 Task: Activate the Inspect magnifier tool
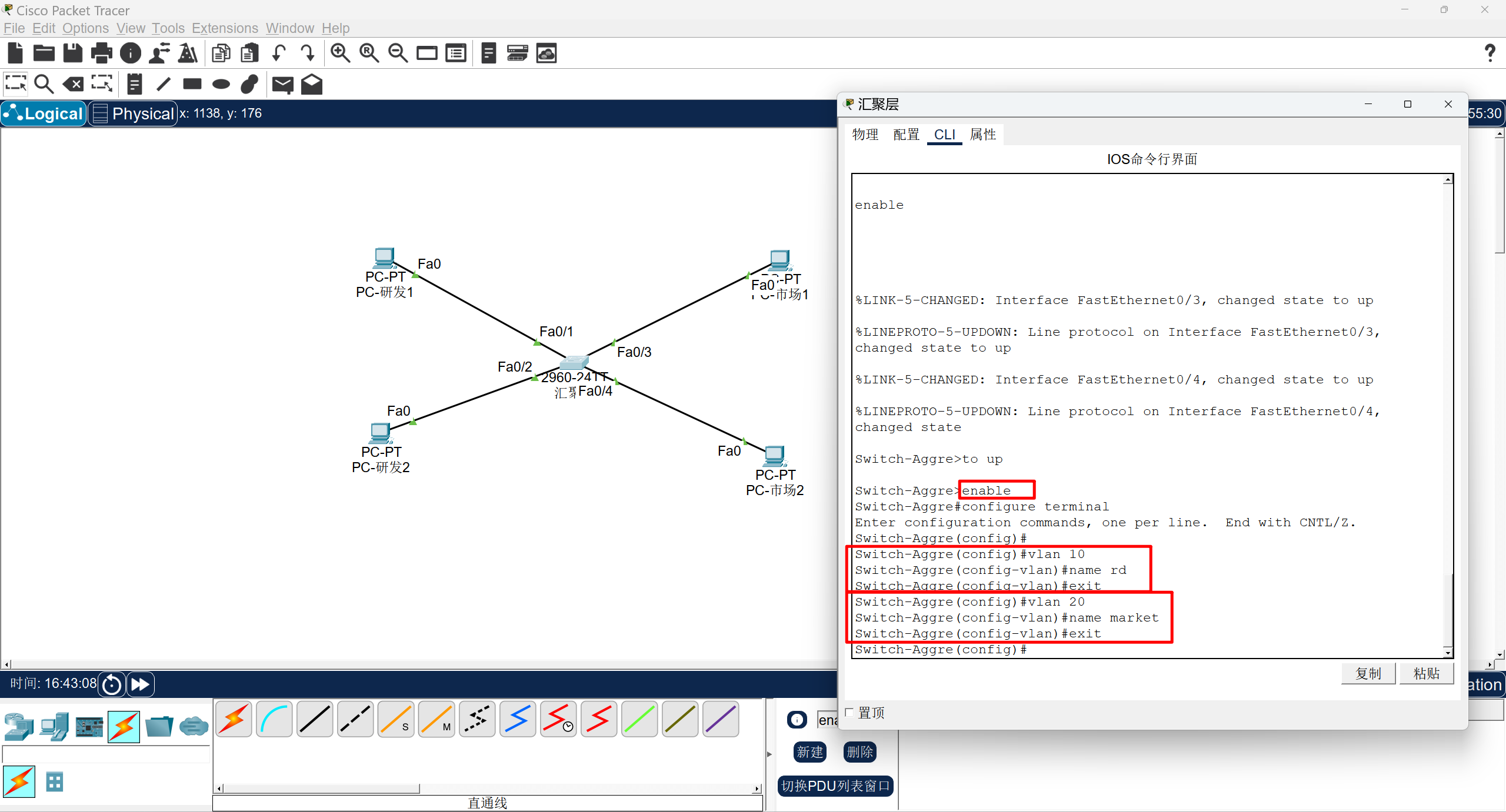tap(44, 84)
